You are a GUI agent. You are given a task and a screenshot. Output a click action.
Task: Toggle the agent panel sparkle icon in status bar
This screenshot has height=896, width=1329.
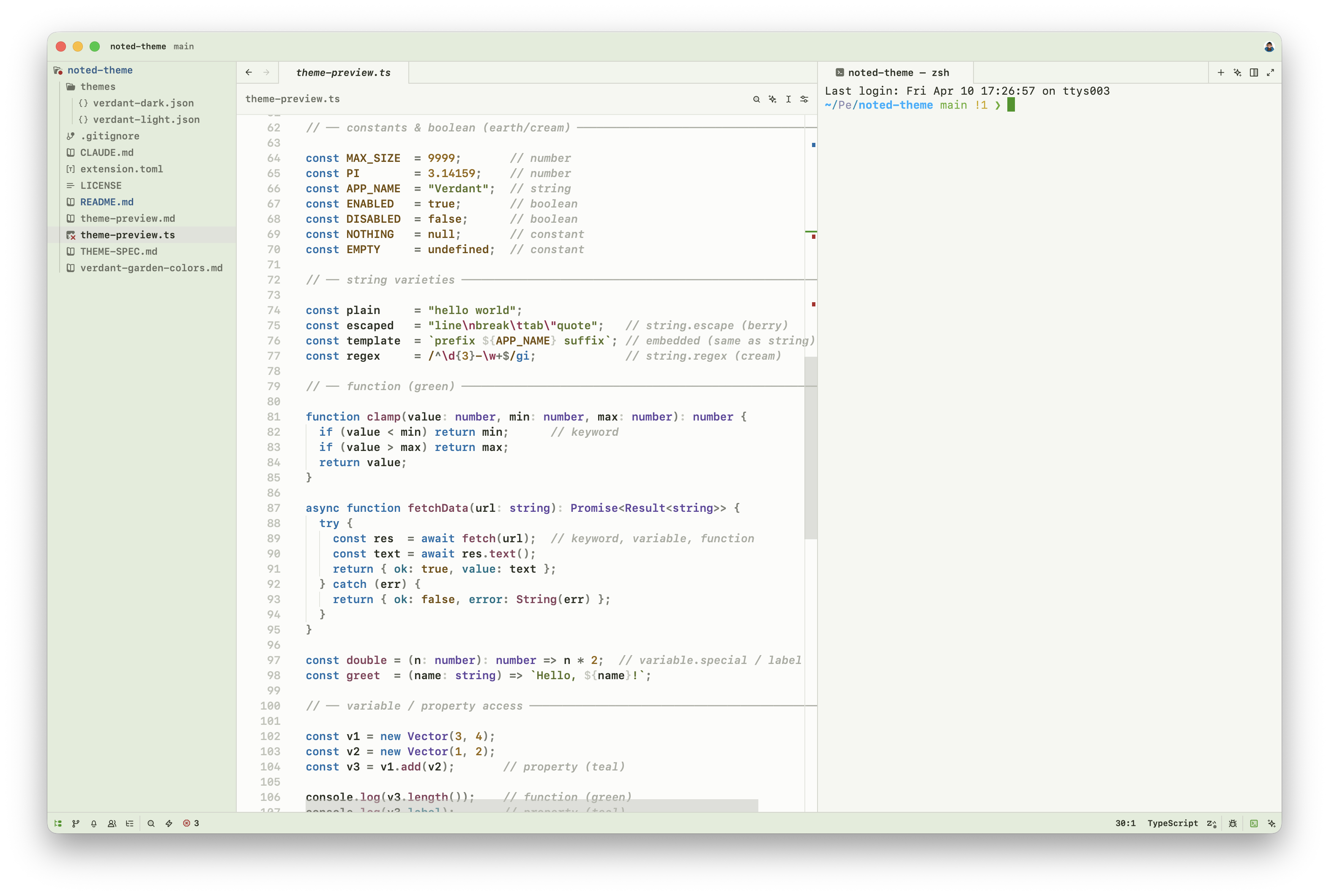[1271, 823]
